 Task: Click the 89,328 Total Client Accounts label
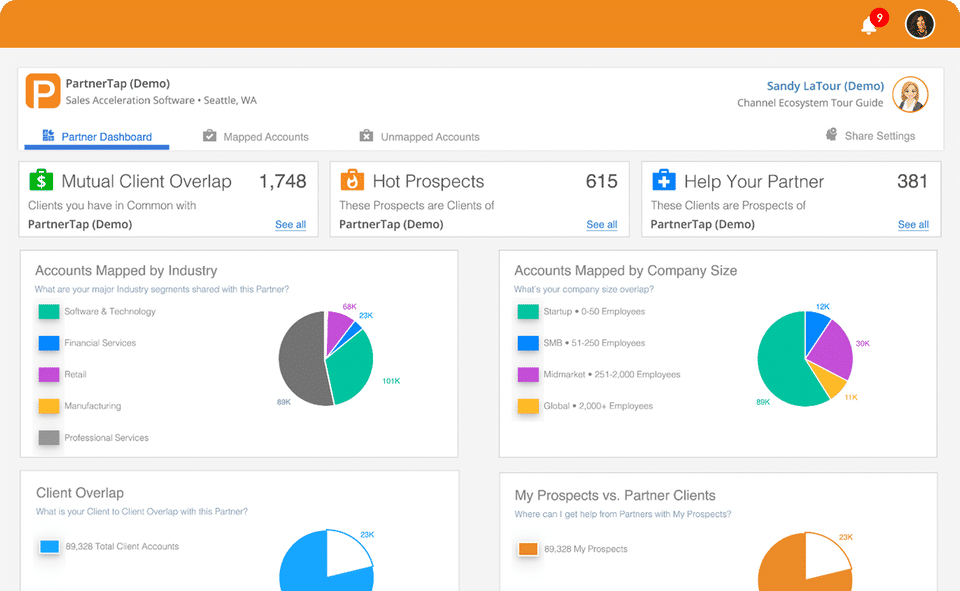click(x=122, y=546)
